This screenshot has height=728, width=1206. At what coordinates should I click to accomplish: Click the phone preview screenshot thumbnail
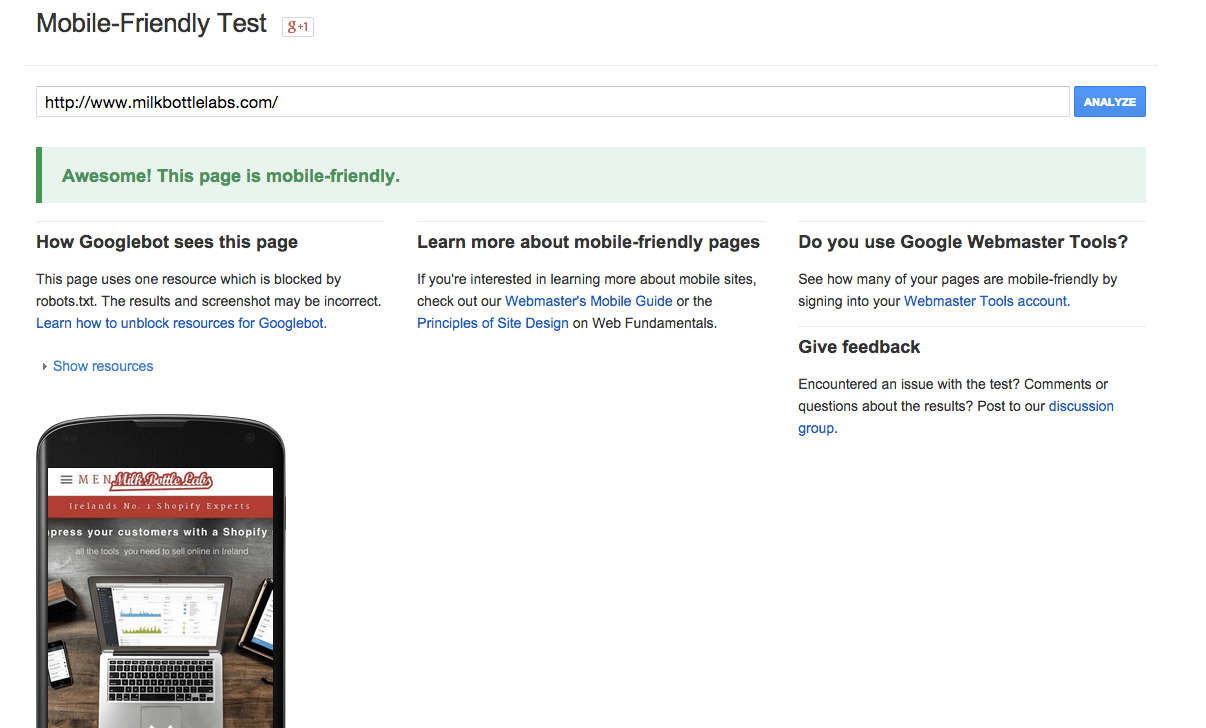pyautogui.click(x=161, y=572)
